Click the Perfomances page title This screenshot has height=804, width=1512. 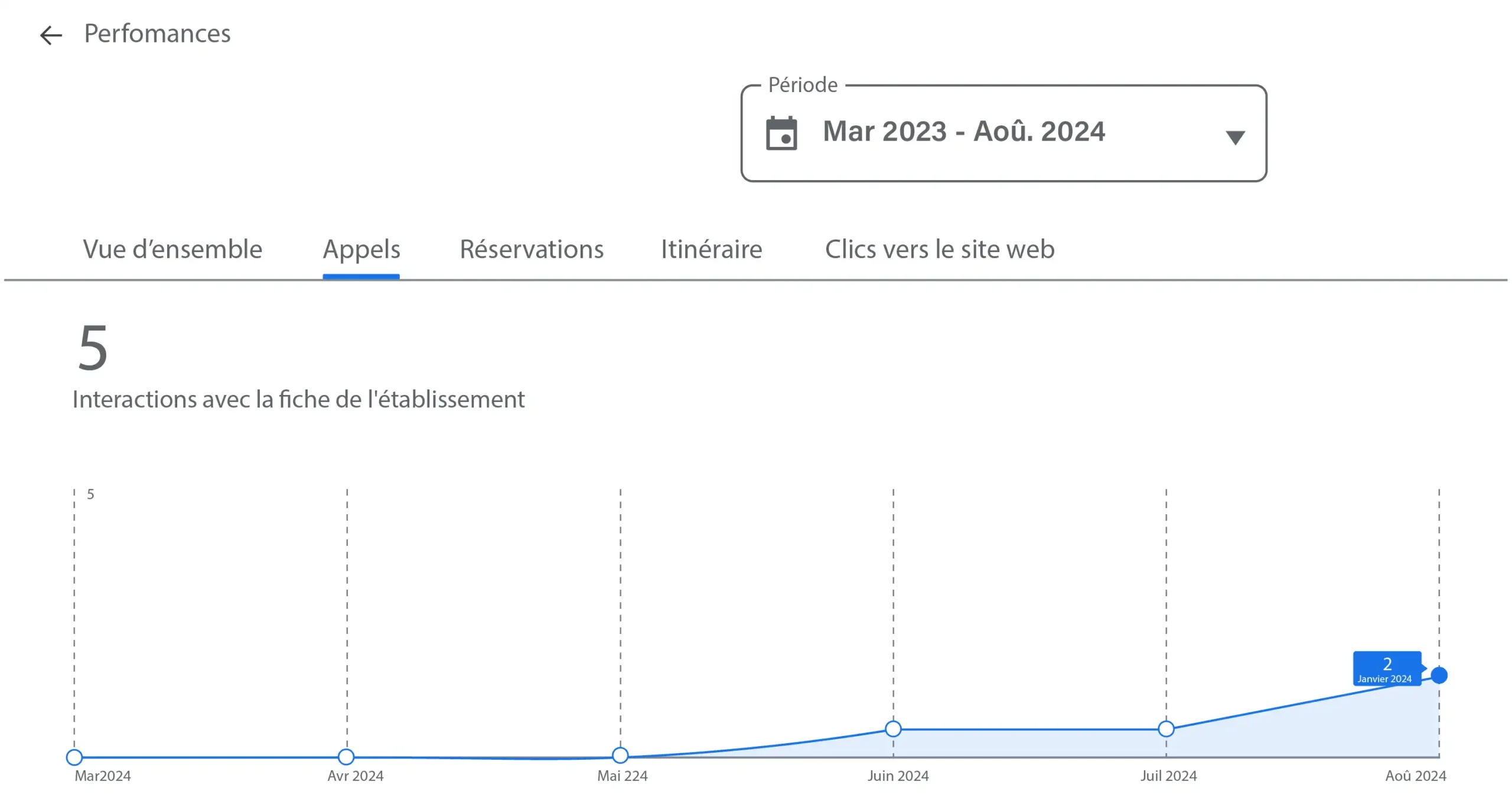tap(157, 34)
